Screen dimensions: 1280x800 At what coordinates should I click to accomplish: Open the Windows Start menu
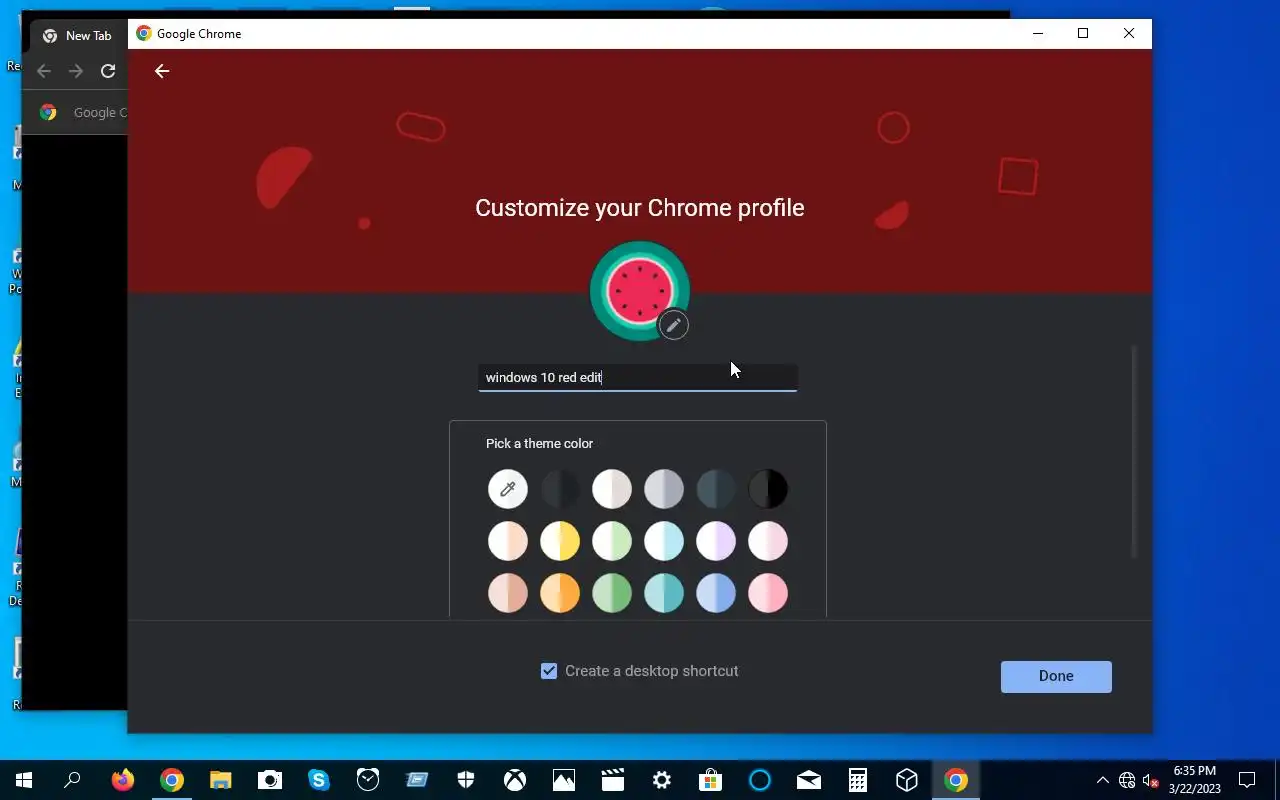click(x=24, y=780)
